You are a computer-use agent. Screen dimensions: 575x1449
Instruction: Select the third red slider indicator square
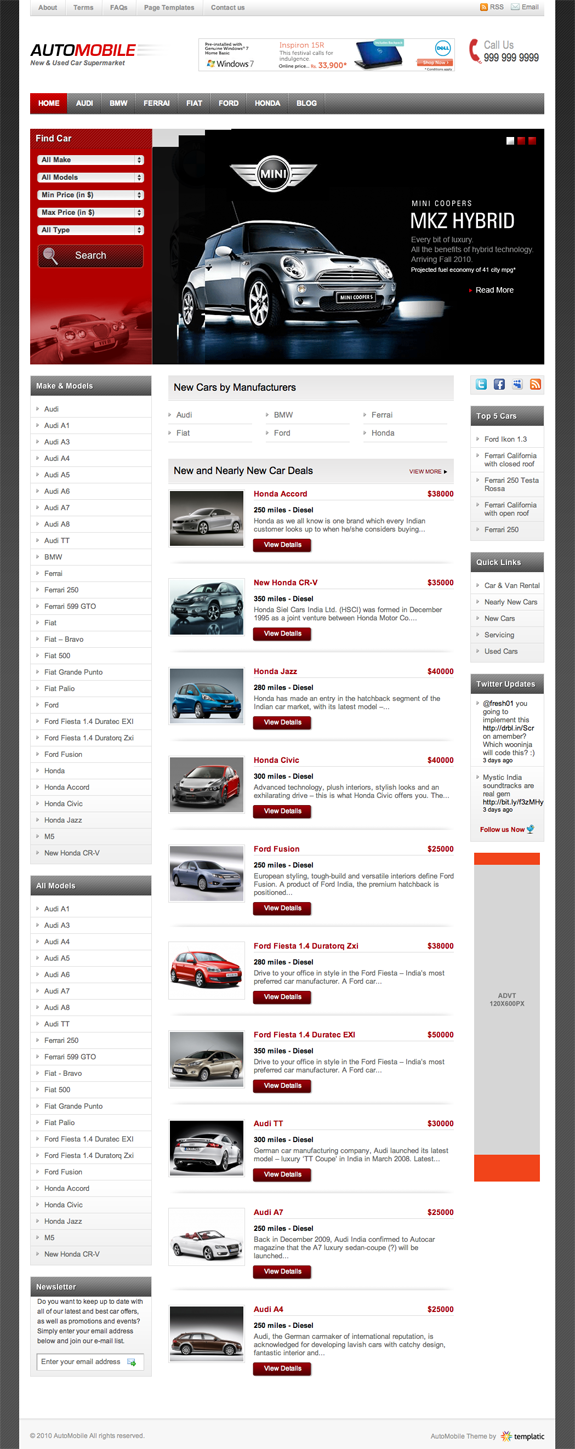tap(532, 141)
